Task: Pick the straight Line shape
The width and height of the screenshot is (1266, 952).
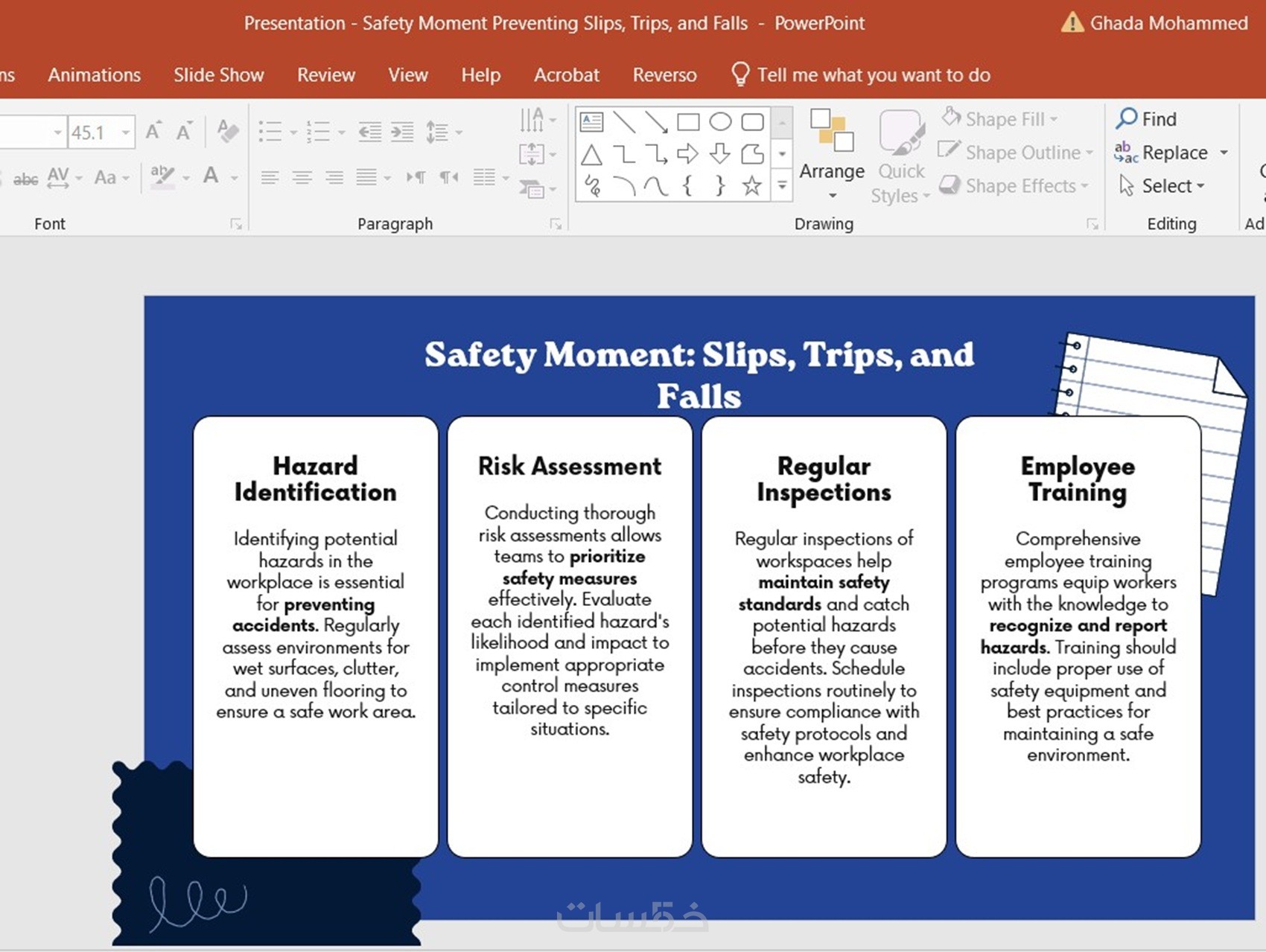Action: click(x=624, y=122)
